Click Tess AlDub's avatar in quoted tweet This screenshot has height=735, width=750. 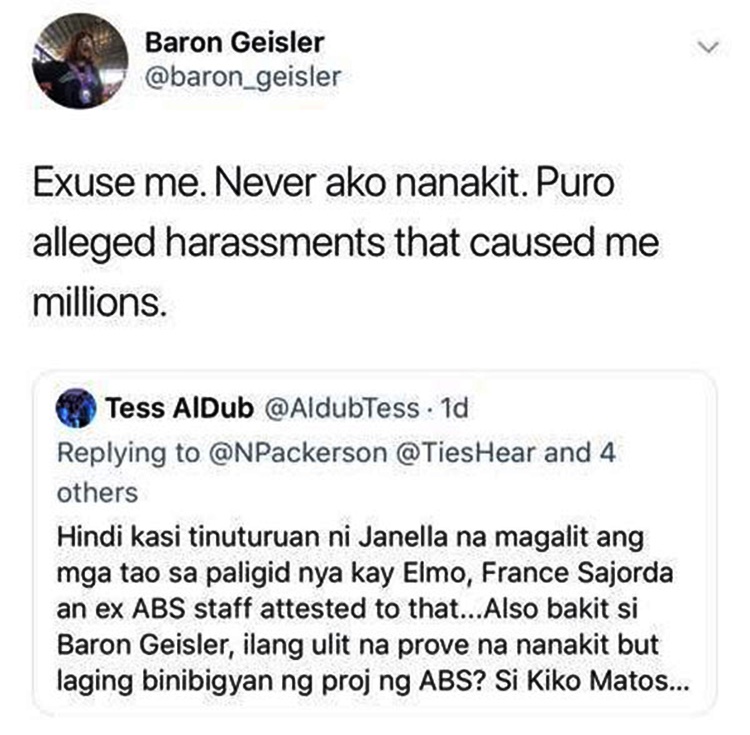76,408
